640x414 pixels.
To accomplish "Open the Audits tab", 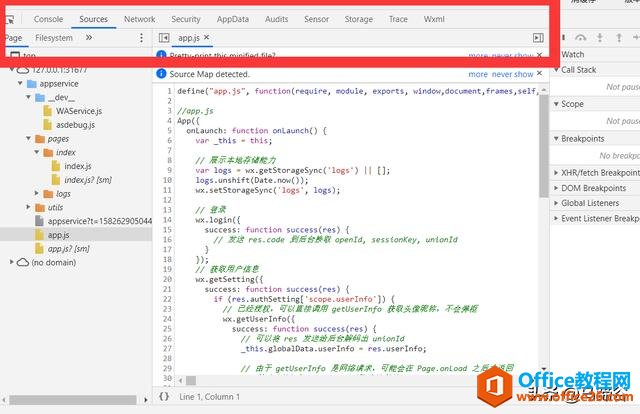I will tap(276, 19).
